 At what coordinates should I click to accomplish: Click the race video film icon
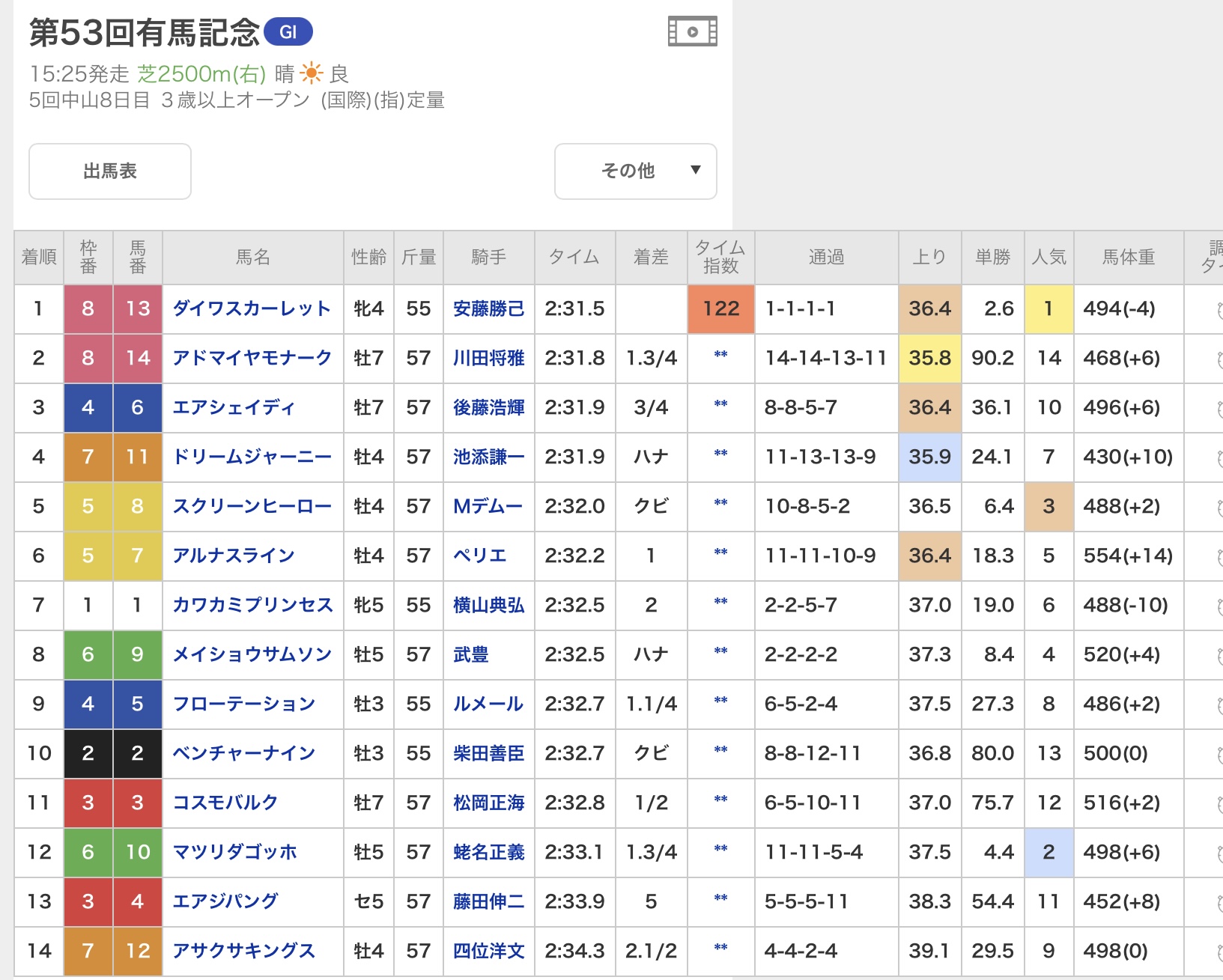tap(692, 31)
